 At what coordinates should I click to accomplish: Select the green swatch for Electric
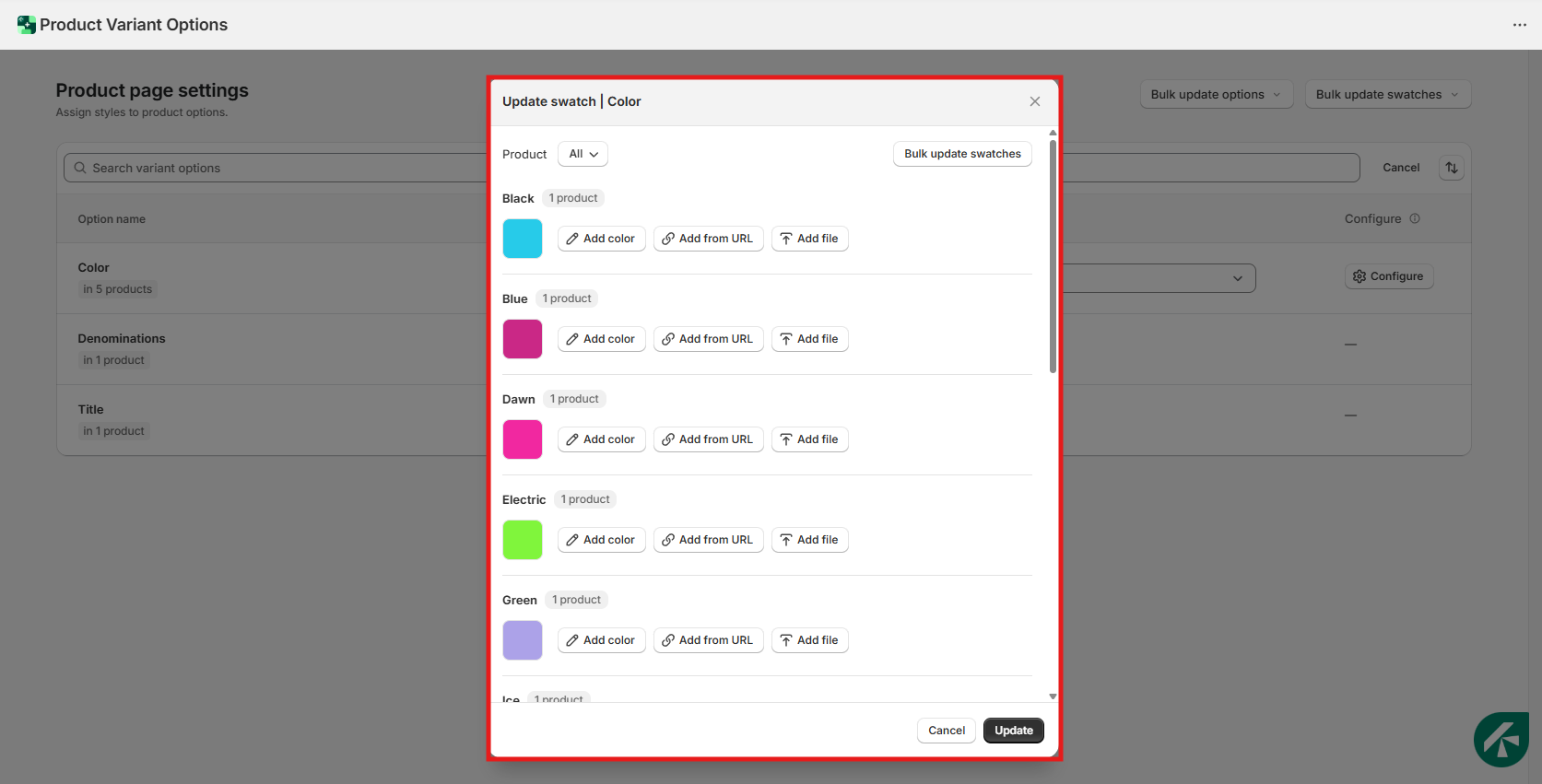click(x=522, y=540)
